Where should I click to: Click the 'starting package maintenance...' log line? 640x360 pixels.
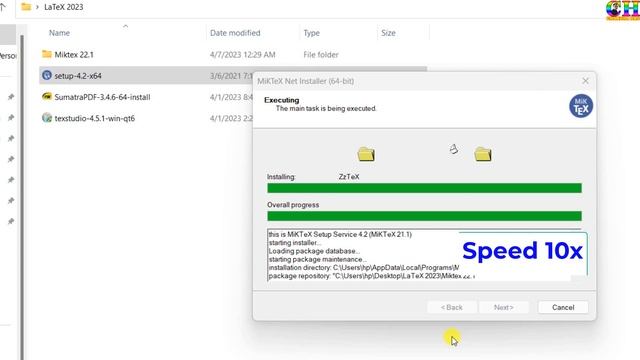point(317,259)
